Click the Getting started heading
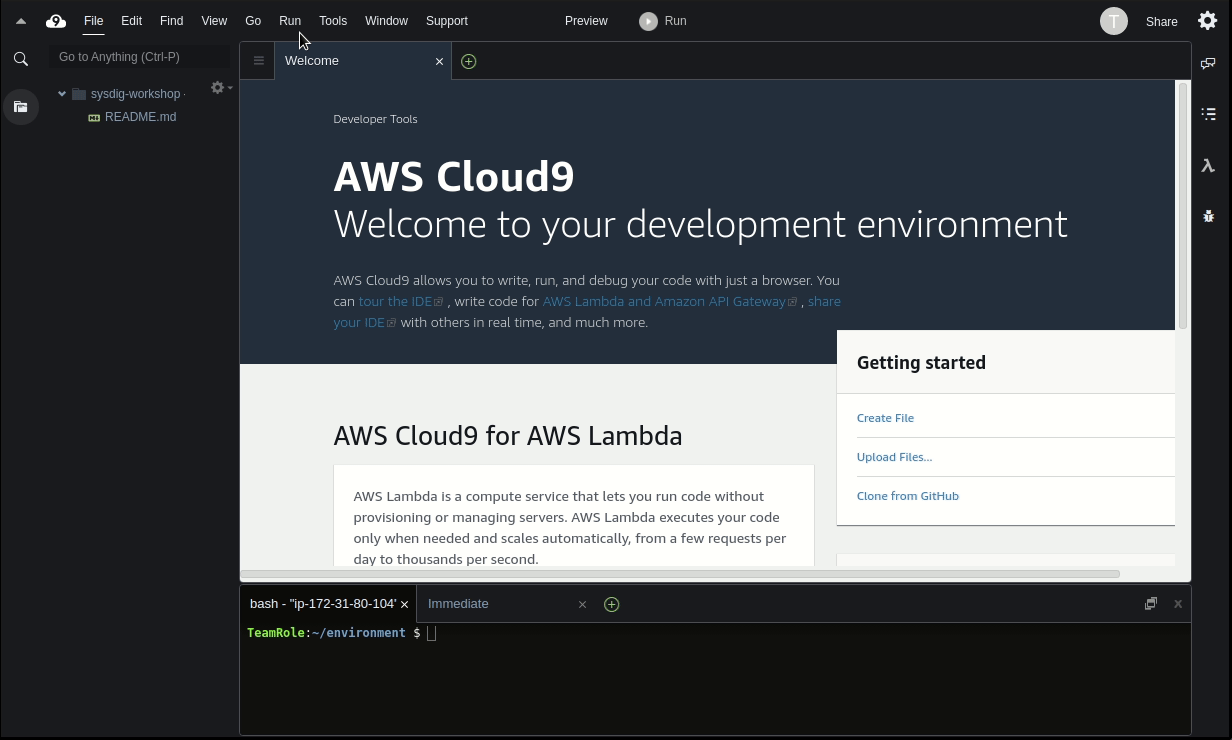The width and height of the screenshot is (1232, 740). click(921, 363)
